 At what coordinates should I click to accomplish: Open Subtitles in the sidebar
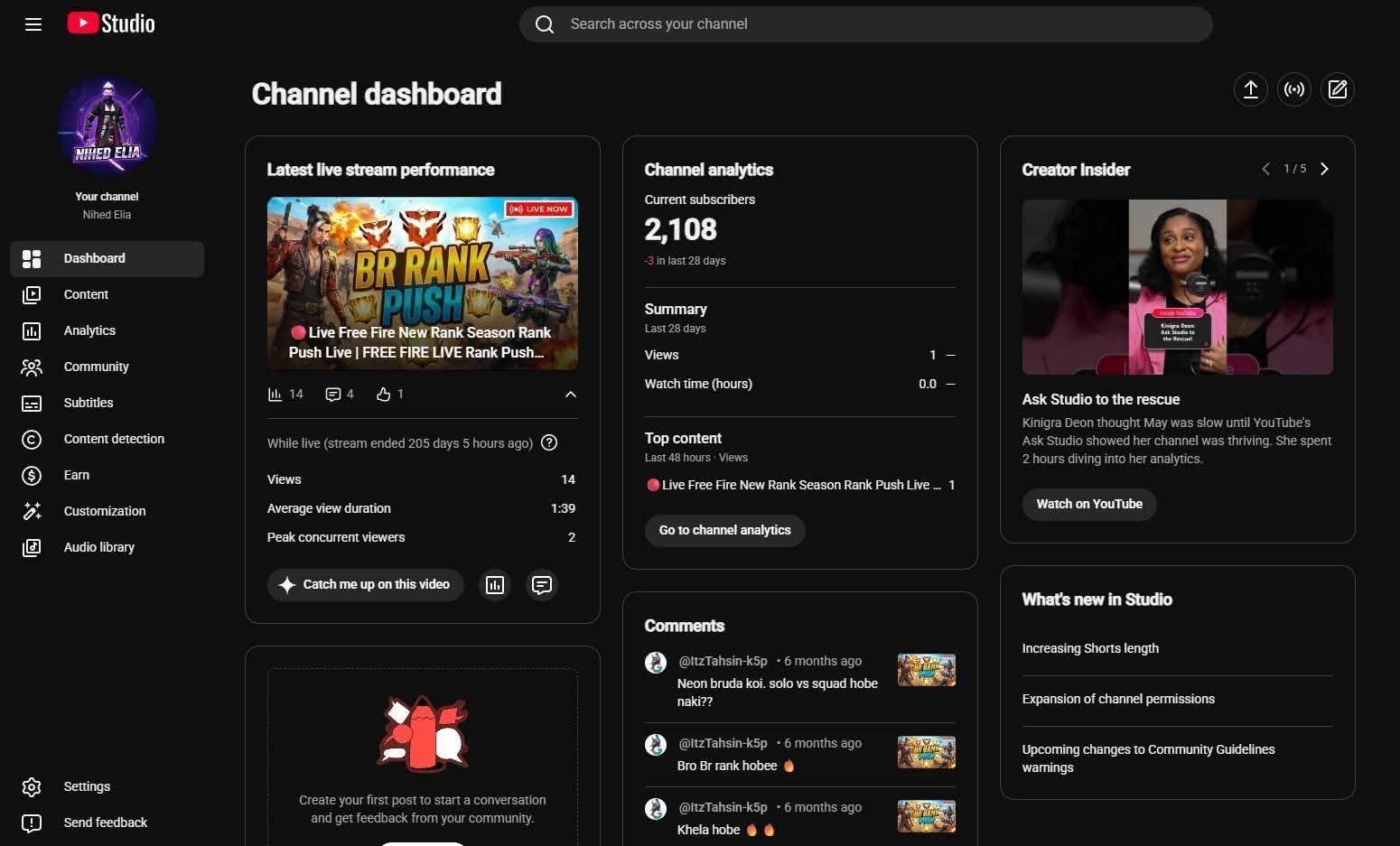(x=107, y=403)
